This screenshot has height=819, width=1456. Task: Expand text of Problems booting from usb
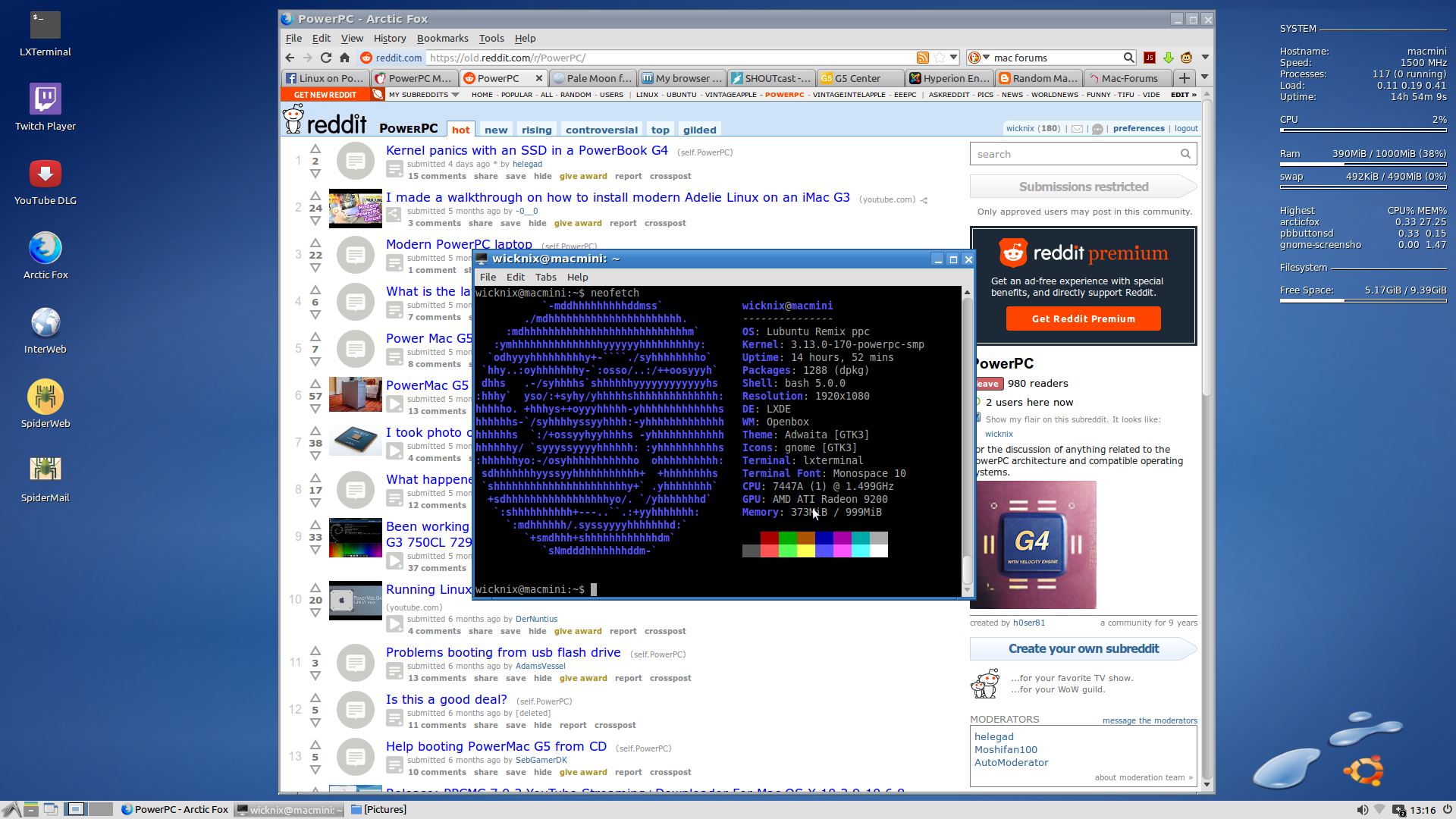click(x=394, y=671)
